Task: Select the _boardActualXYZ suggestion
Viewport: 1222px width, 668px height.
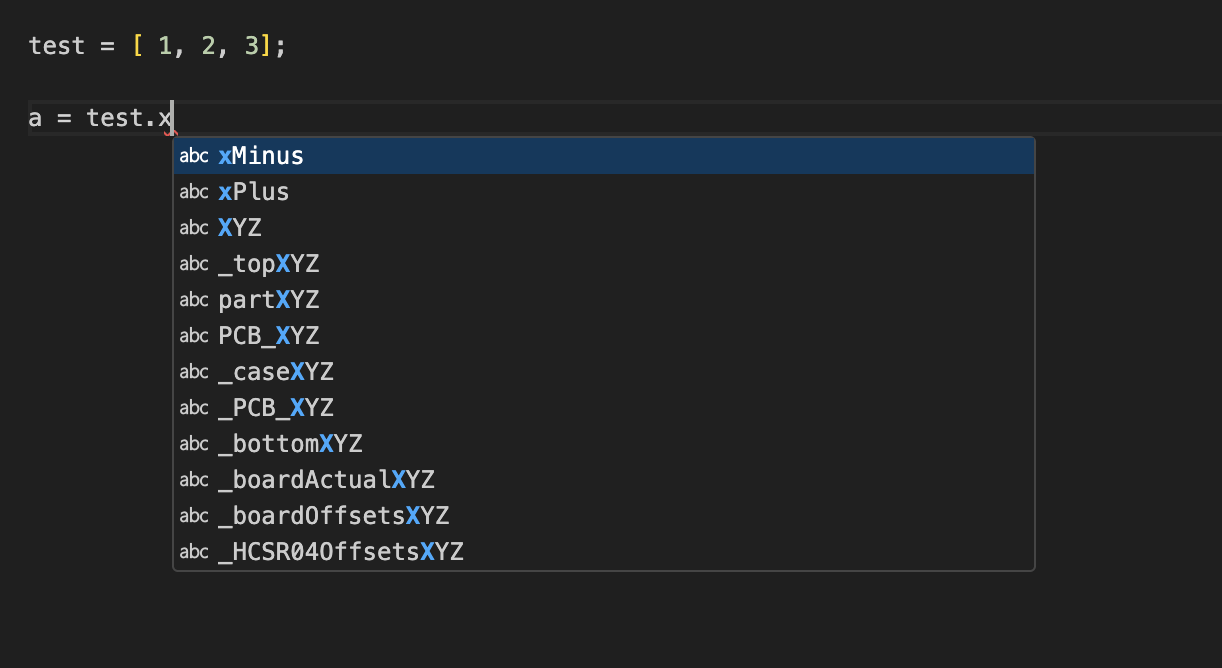Action: [x=326, y=480]
